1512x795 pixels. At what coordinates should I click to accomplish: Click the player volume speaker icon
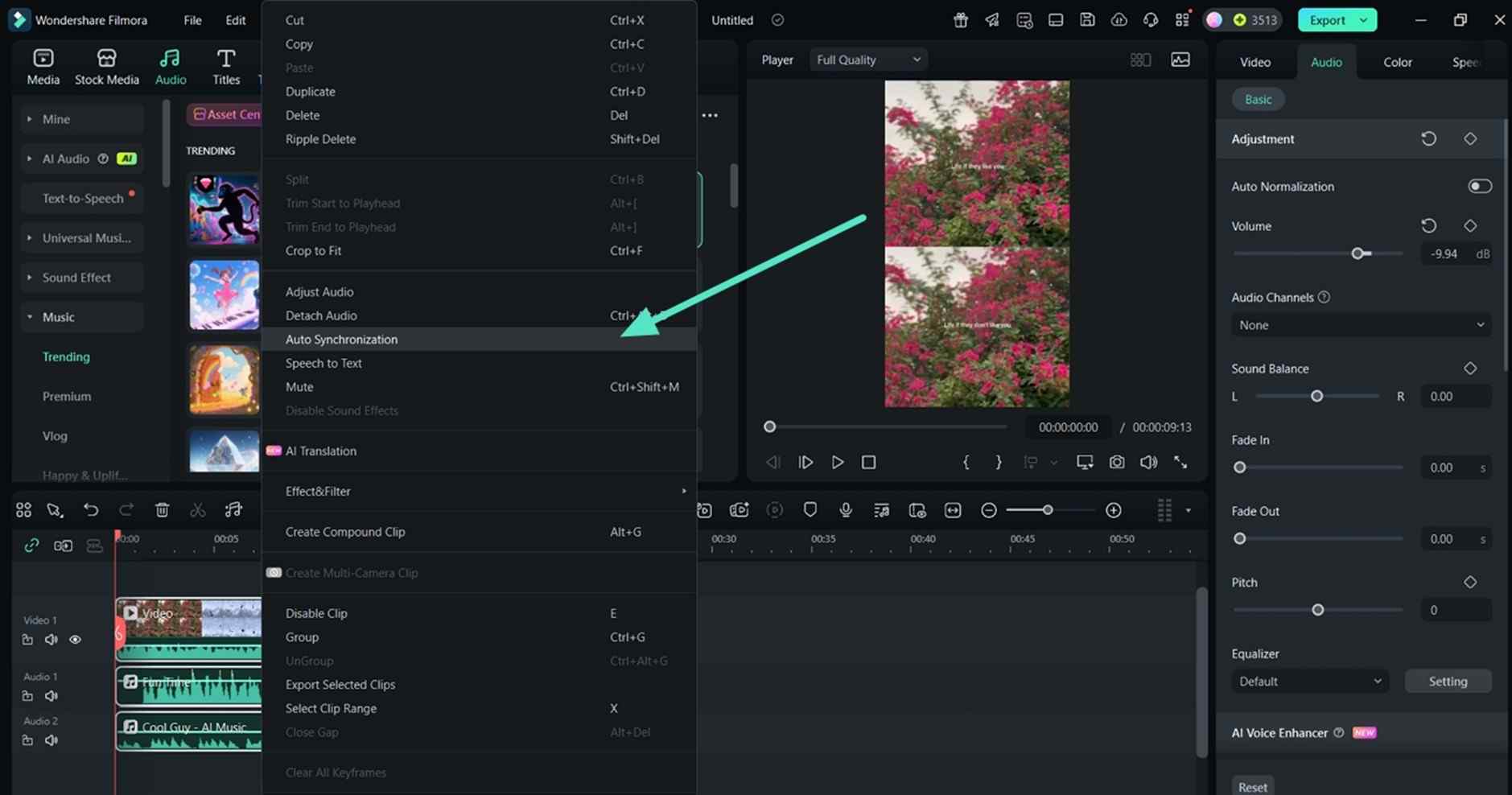1148,462
